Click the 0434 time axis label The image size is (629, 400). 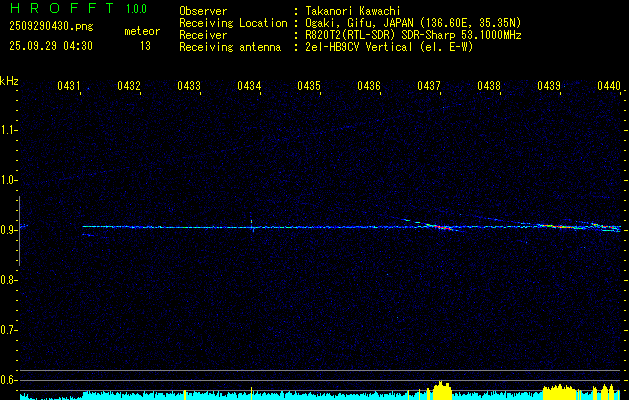click(249, 86)
